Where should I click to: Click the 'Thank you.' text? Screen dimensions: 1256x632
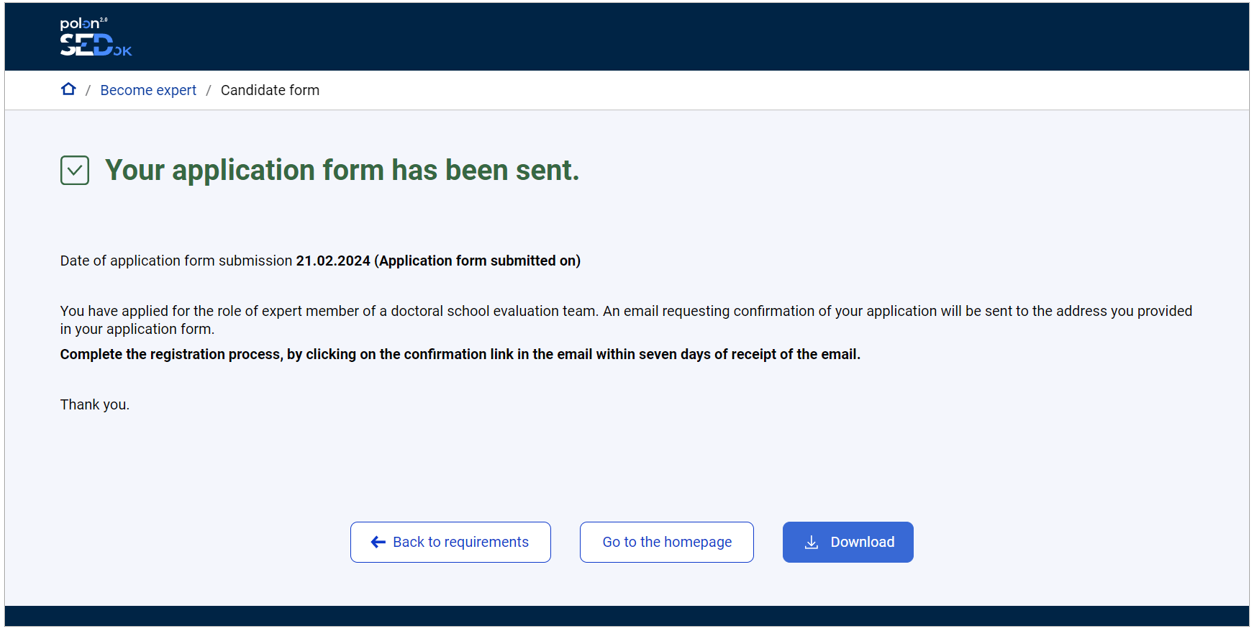tap(93, 404)
